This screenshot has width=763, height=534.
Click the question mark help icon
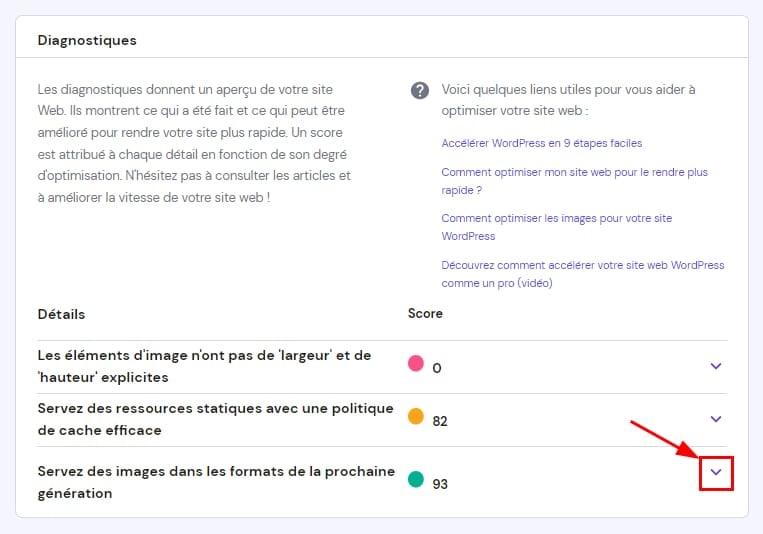[x=420, y=90]
